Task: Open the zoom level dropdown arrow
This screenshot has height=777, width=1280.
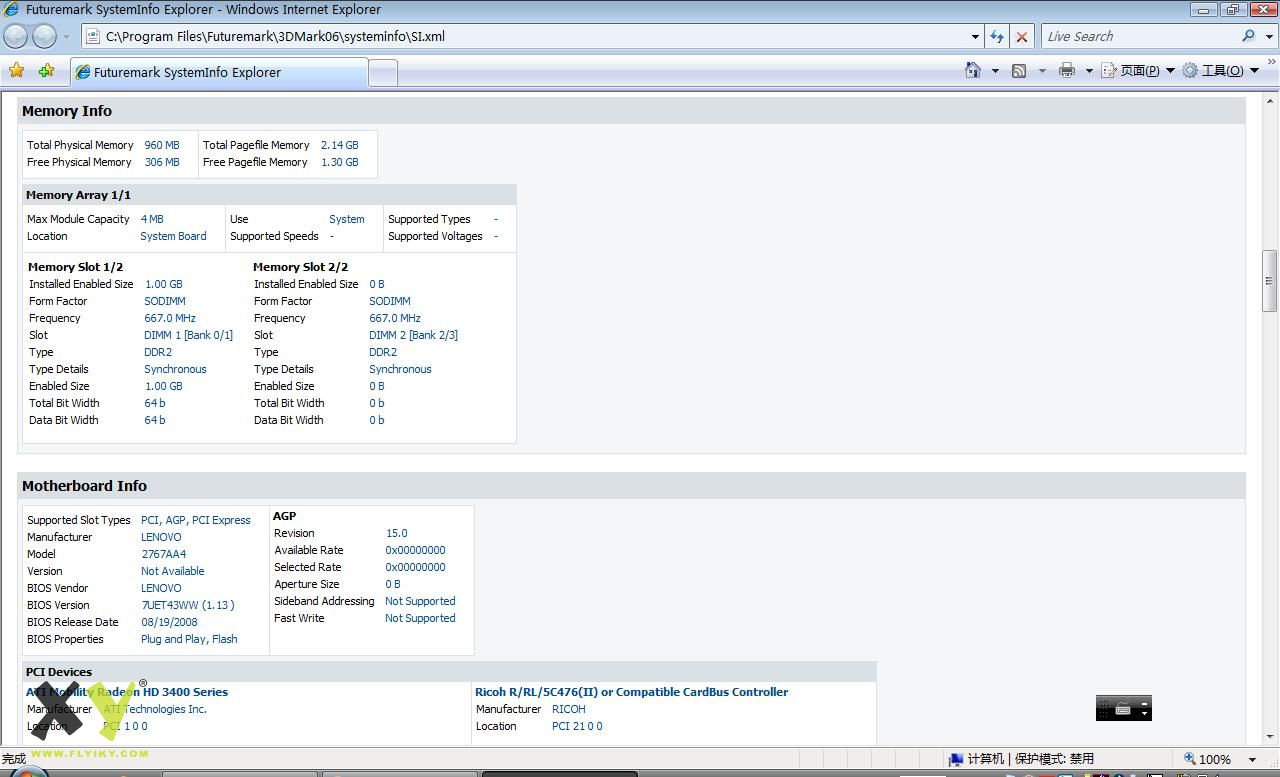Action: [1251, 759]
